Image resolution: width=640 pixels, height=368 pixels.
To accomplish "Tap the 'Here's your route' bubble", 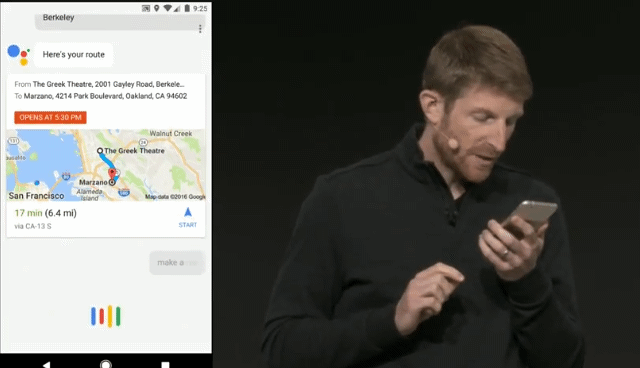I will coord(73,55).
